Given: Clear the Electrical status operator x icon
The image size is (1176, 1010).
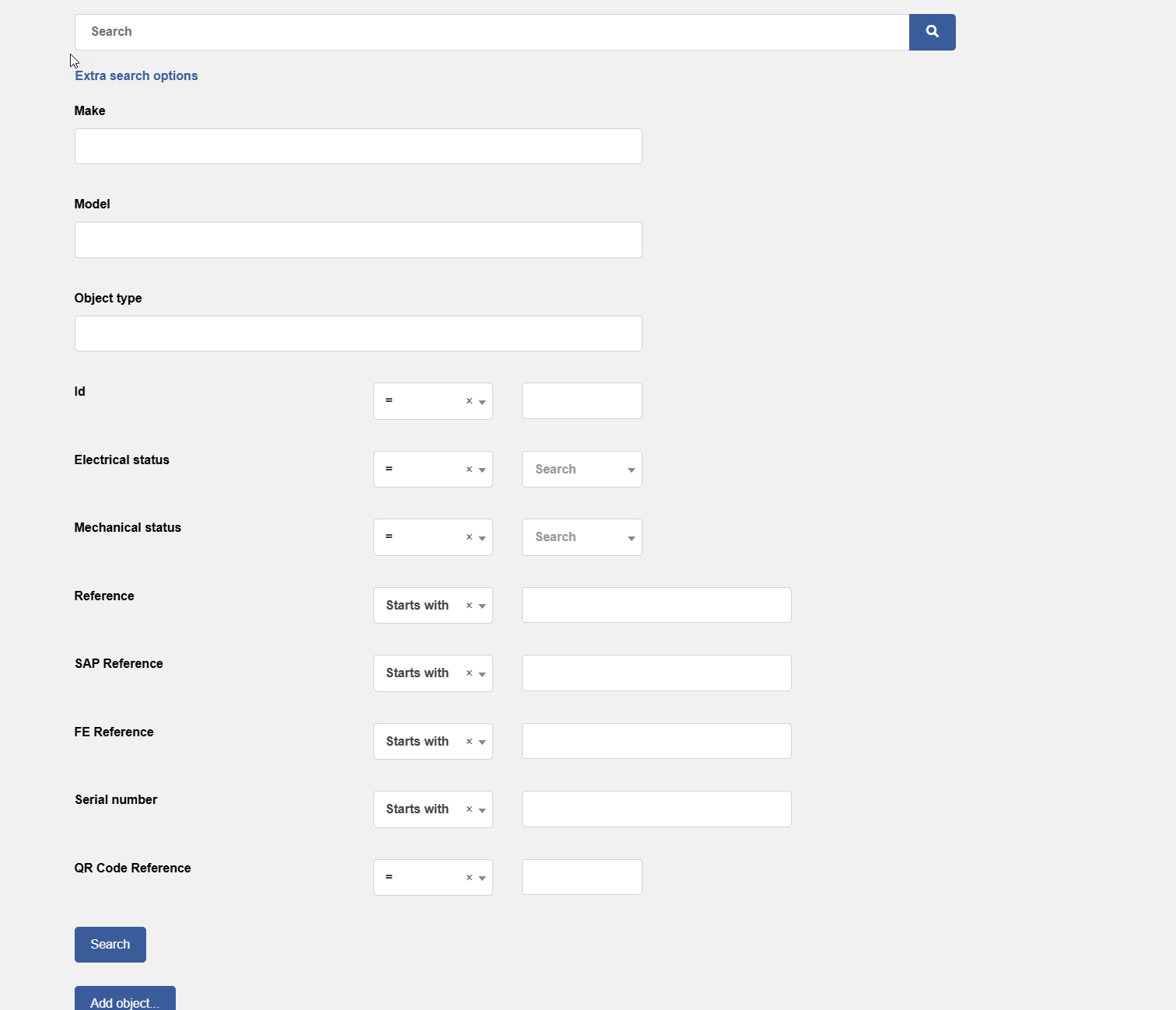Looking at the screenshot, I should 469,470.
